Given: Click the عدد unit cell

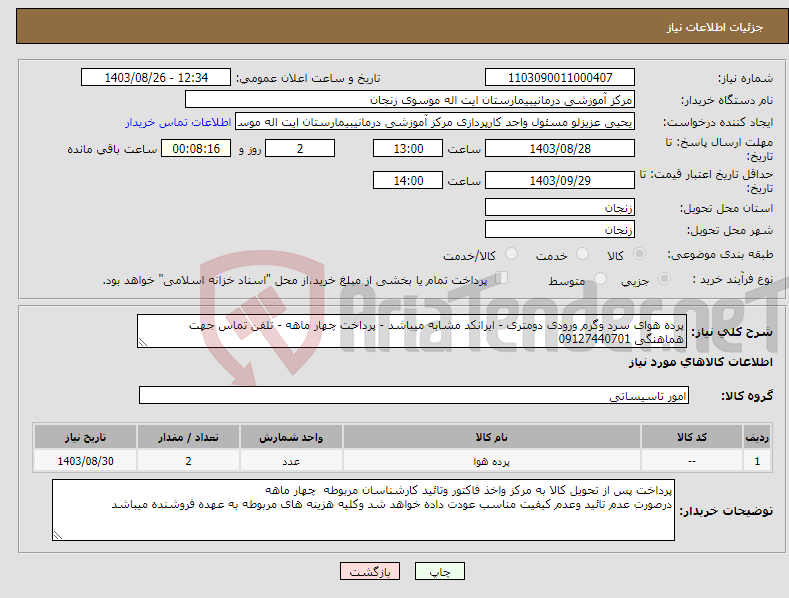Looking at the screenshot, I should coord(291,461).
